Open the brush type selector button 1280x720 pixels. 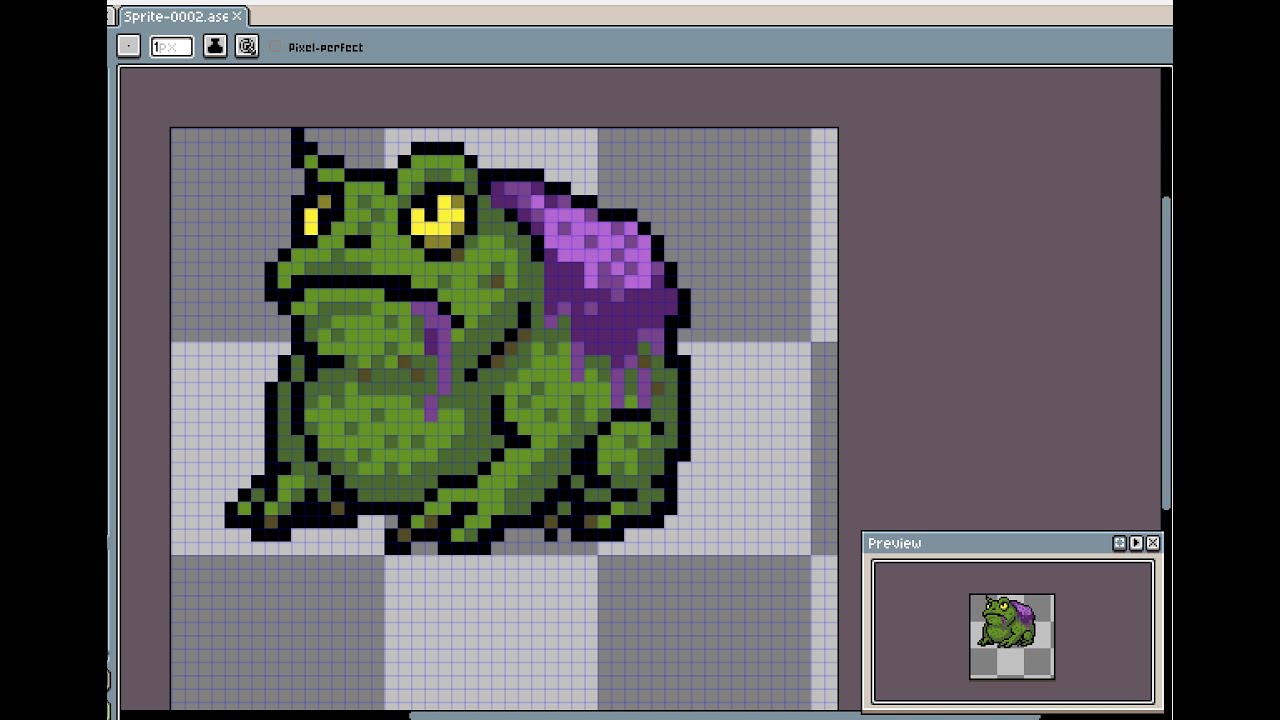129,46
